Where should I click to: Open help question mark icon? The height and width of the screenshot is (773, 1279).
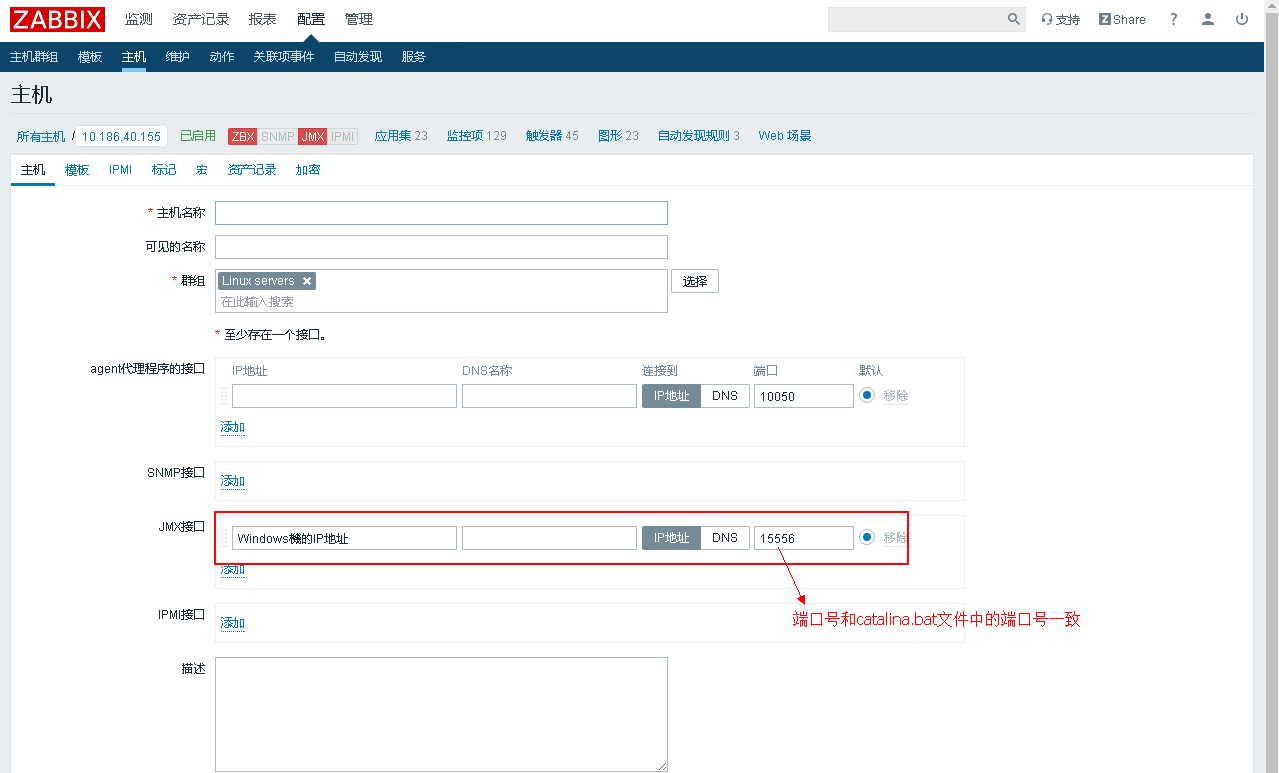pyautogui.click(x=1174, y=19)
